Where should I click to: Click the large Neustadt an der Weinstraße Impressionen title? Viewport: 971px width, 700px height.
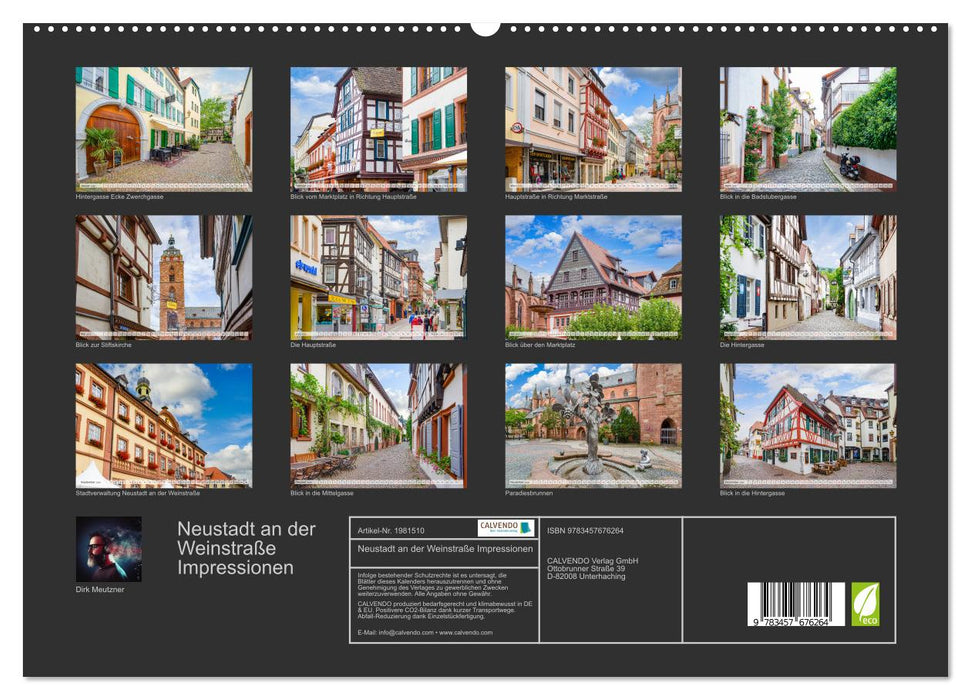(x=246, y=548)
